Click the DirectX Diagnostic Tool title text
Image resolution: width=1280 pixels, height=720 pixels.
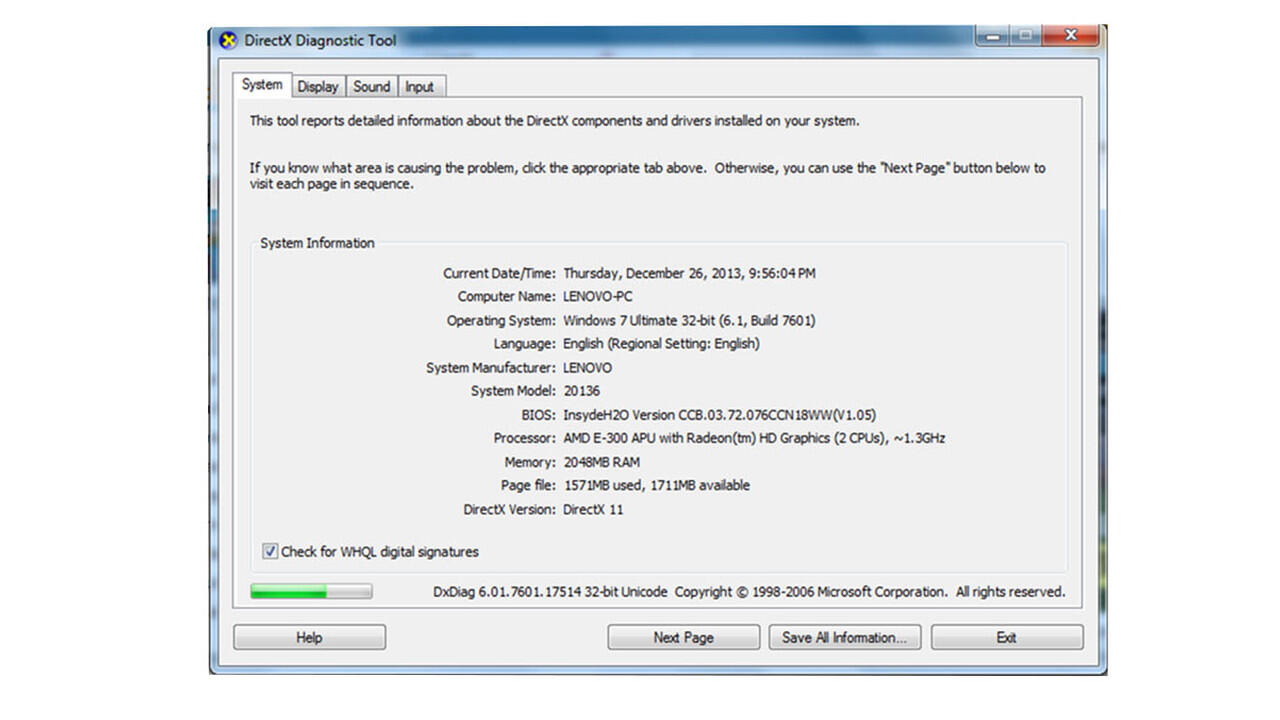[320, 41]
